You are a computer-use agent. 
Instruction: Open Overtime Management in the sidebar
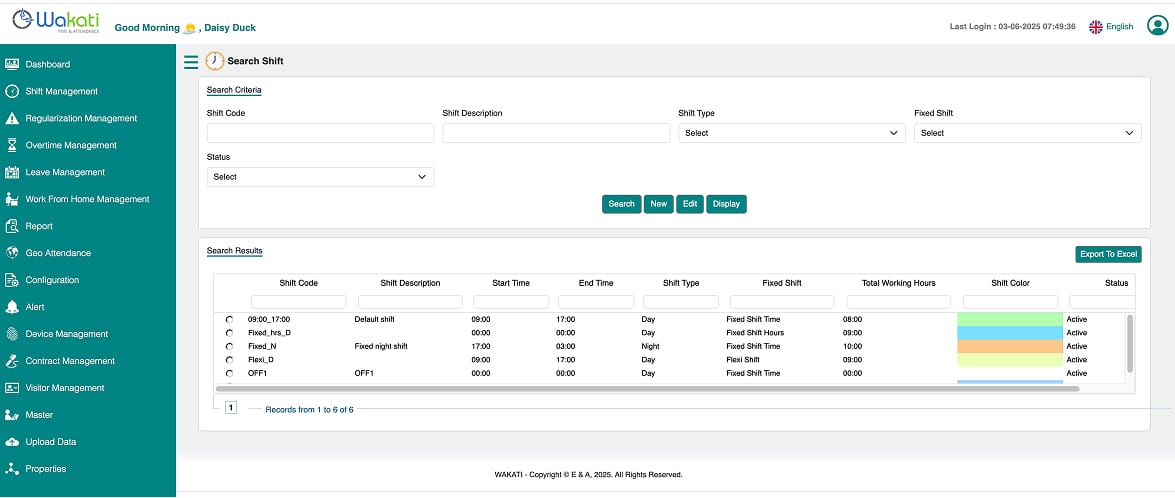pyautogui.click(x=71, y=145)
